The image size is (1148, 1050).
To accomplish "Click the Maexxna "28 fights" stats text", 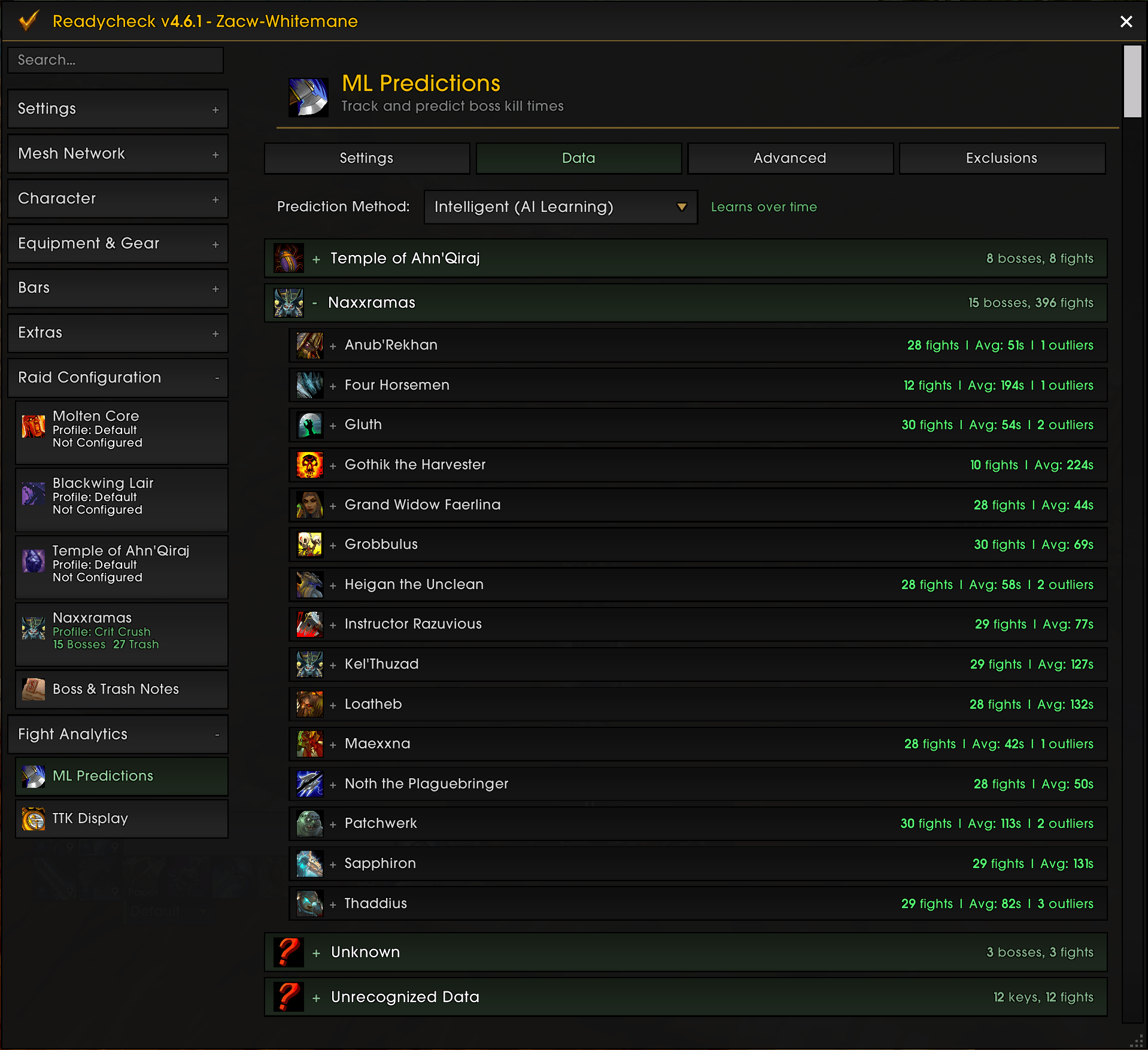I will tap(930, 744).
